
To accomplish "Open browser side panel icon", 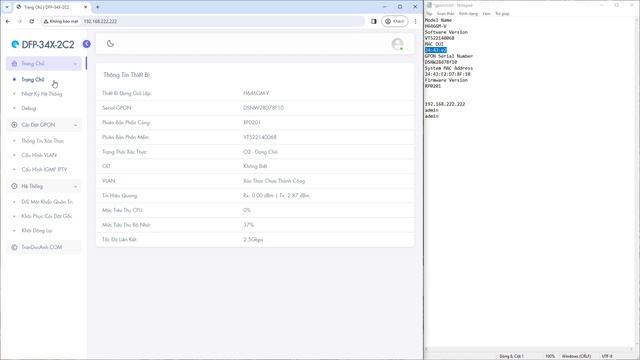I will 373,21.
